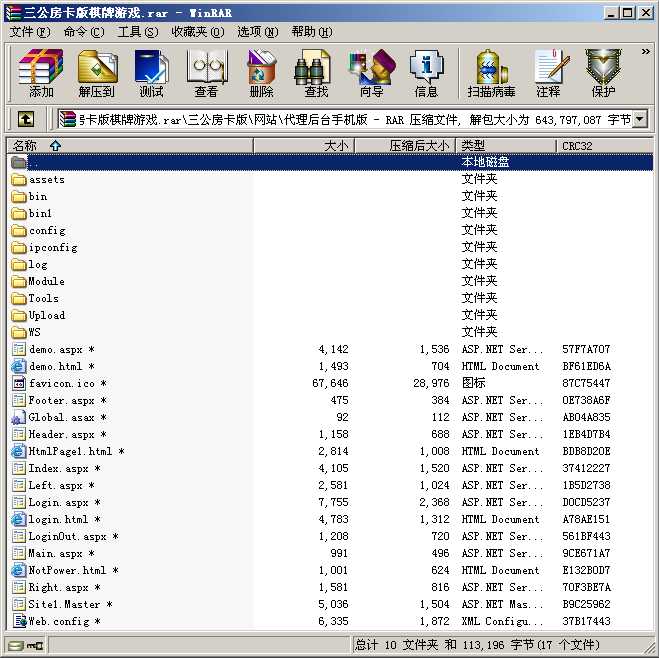Click the Test (测试) archive icon

click(151, 66)
